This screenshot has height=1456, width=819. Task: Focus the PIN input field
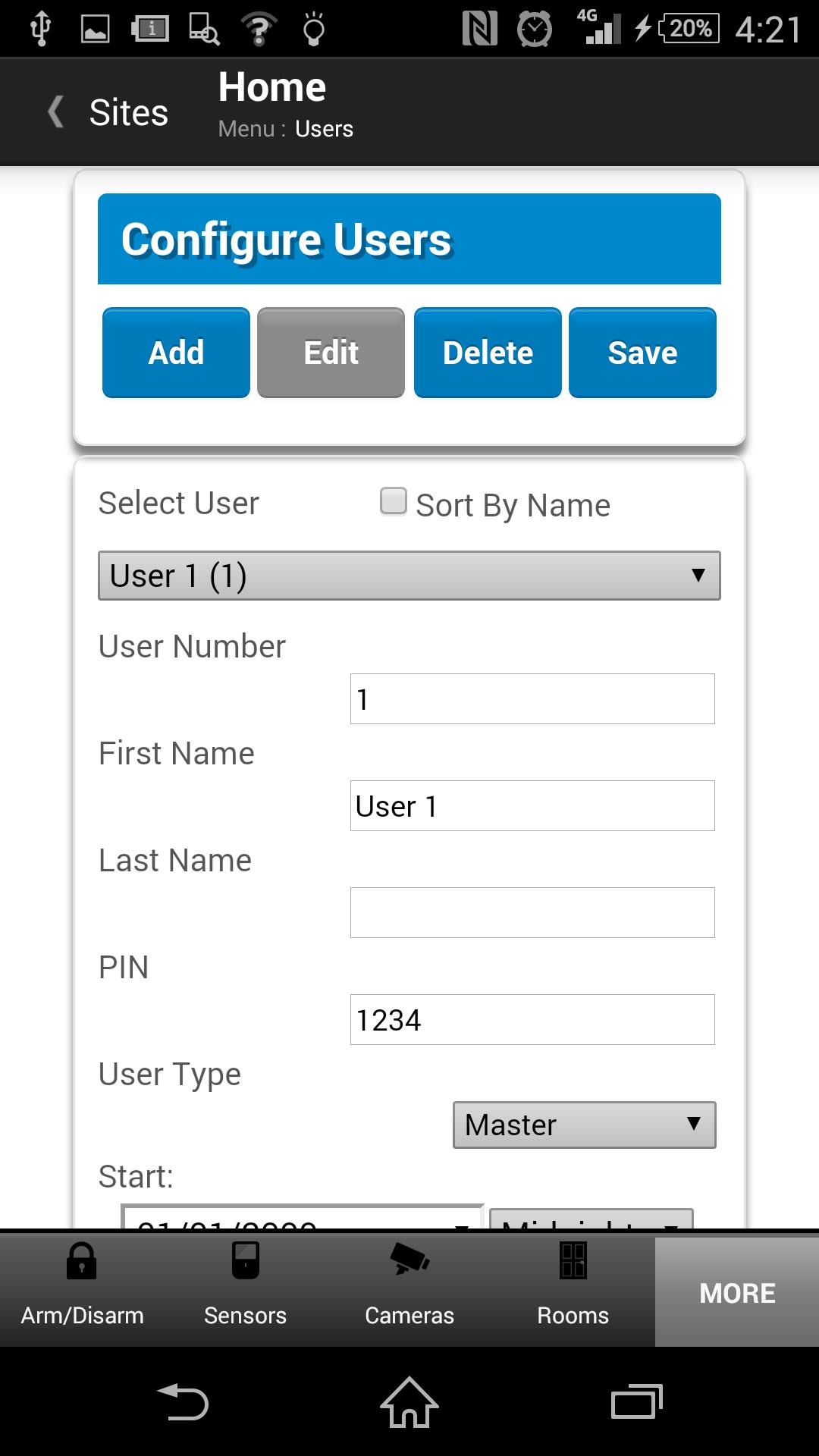532,1019
